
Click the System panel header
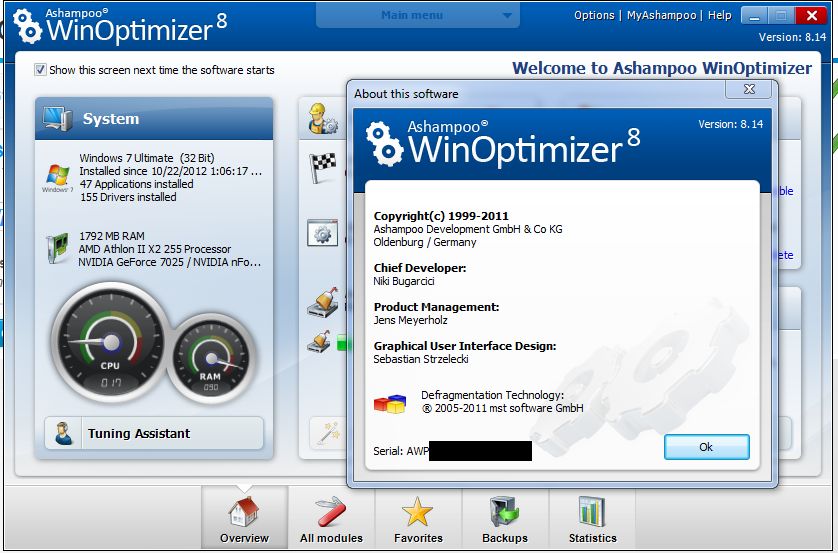154,119
